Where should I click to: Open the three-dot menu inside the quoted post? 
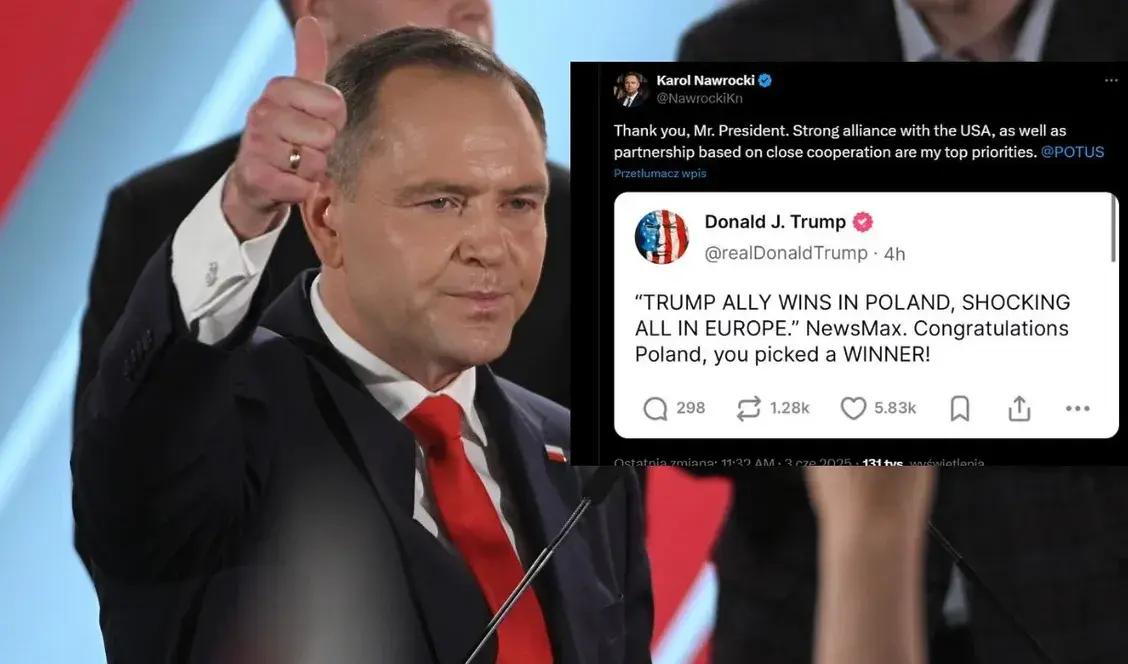tap(1077, 409)
